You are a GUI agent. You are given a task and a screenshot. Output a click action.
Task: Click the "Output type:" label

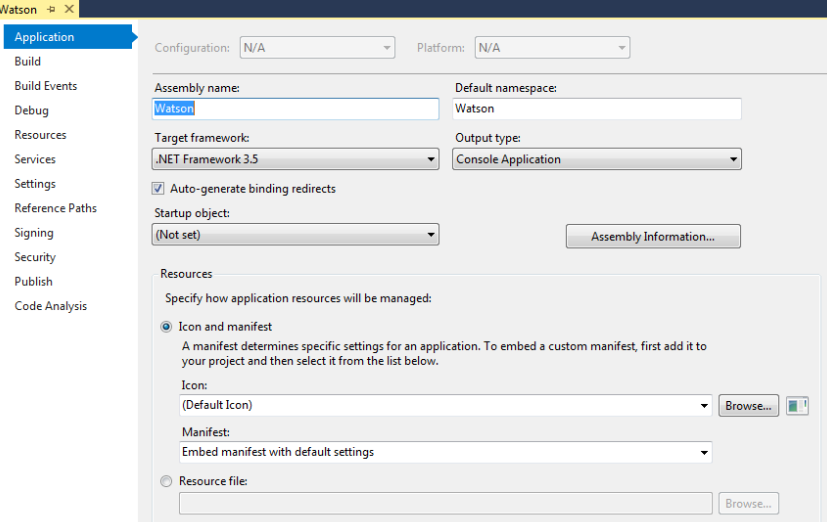point(488,138)
